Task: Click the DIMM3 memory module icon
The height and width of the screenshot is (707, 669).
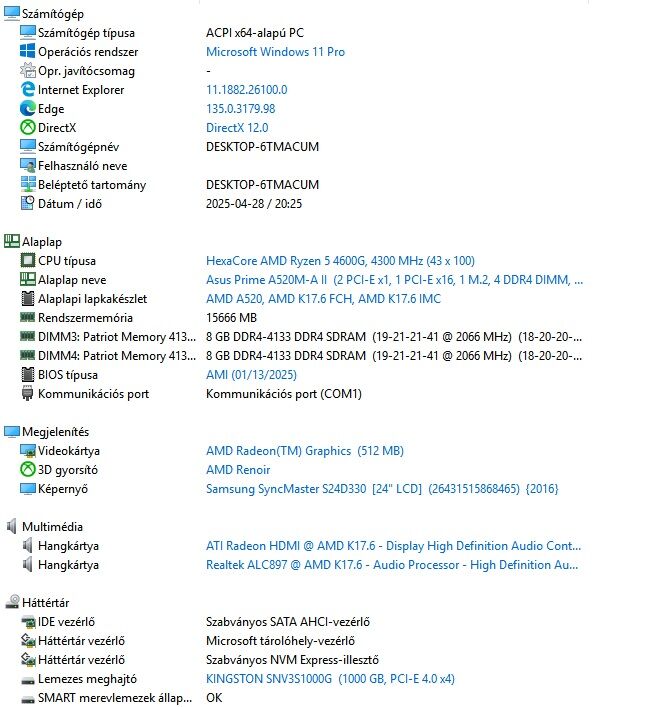Action: coord(27,336)
